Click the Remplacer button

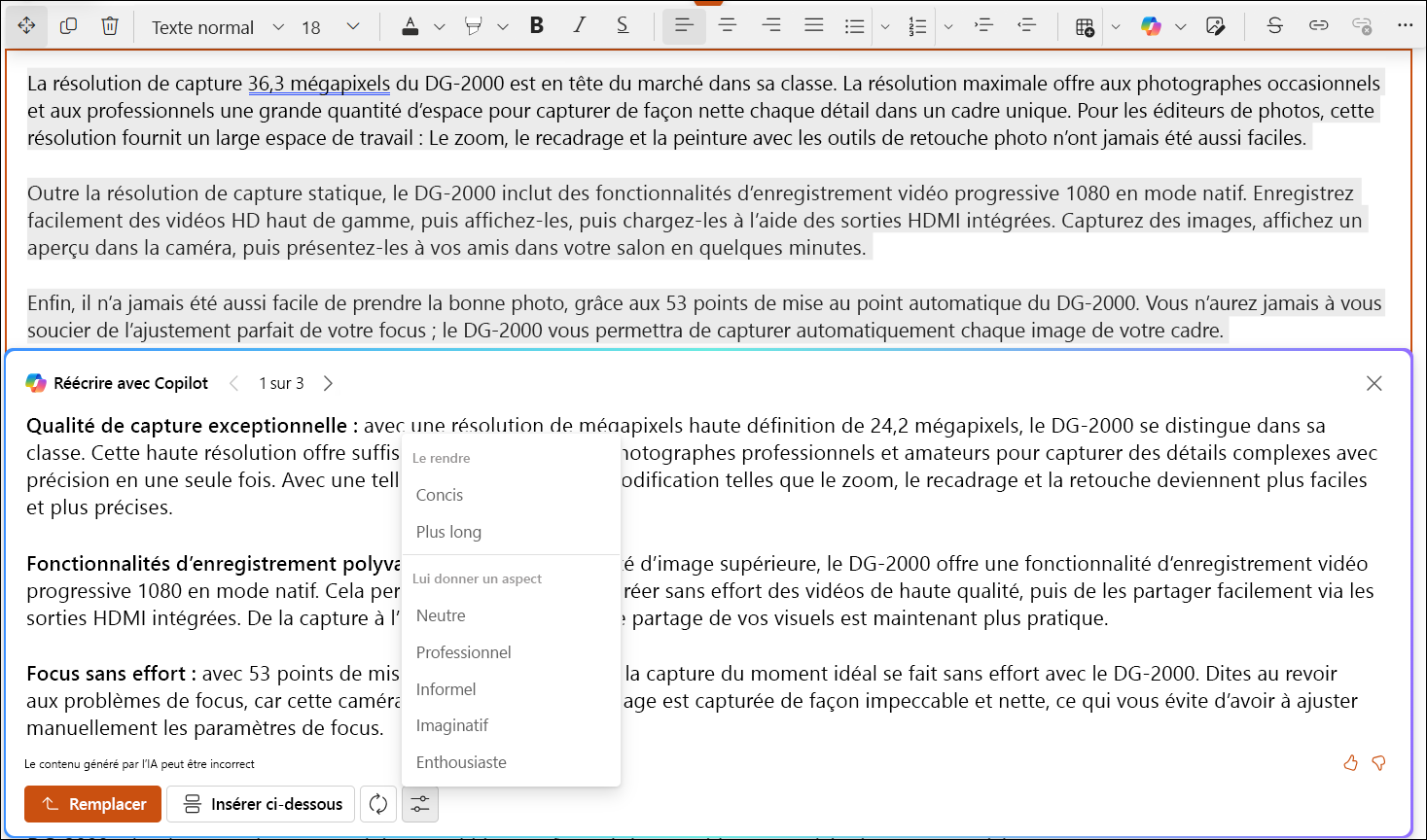tap(92, 804)
